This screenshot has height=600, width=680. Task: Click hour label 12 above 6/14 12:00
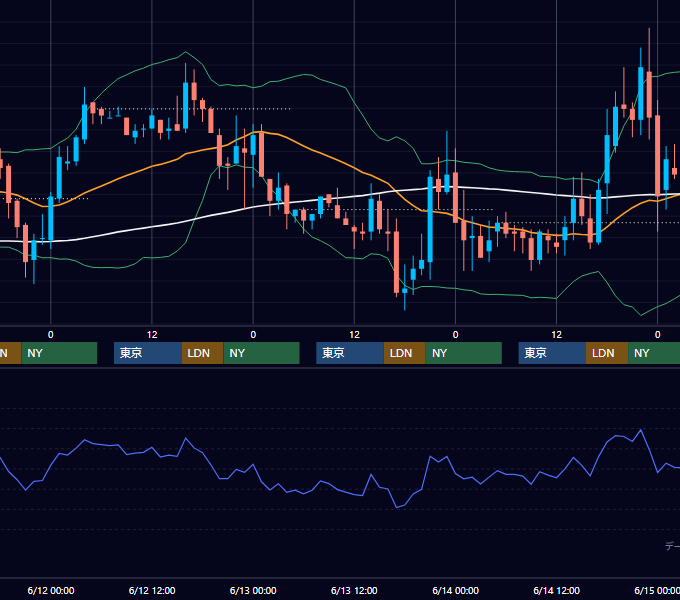(x=556, y=335)
